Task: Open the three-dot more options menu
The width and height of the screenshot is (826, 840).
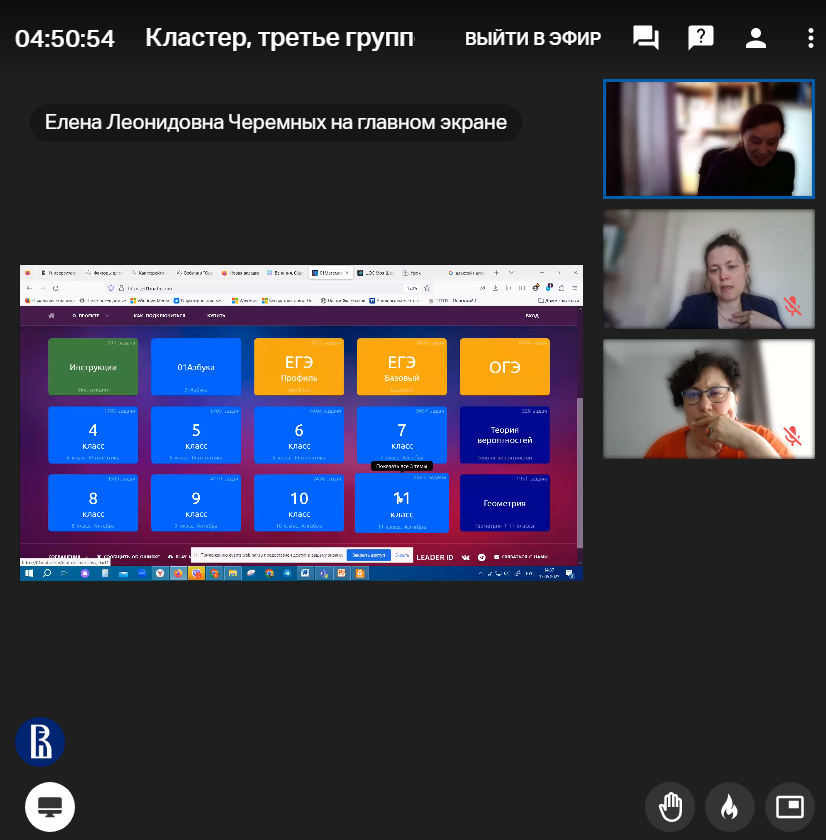Action: point(810,39)
